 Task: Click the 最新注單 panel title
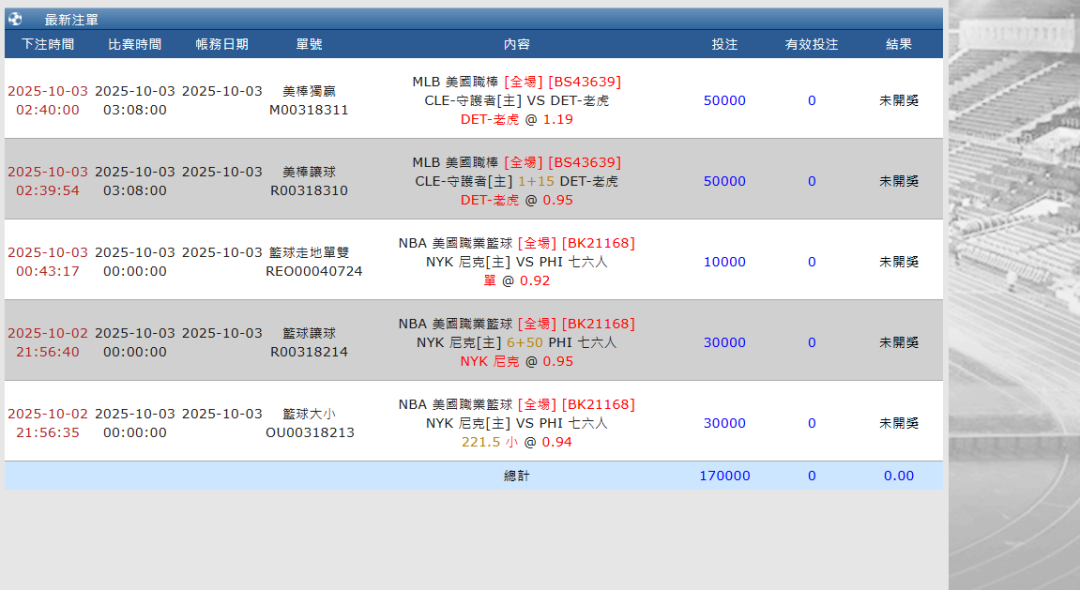click(71, 19)
